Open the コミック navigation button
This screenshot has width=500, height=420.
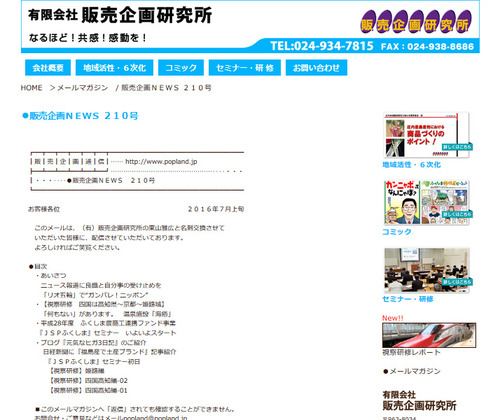coord(181,68)
